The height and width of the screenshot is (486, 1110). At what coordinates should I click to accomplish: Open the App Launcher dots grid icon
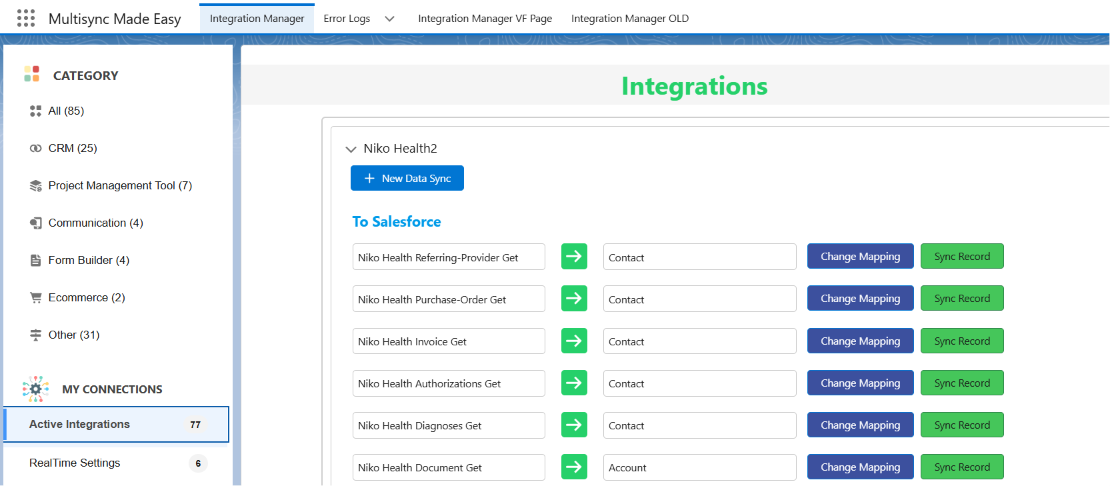(25, 18)
